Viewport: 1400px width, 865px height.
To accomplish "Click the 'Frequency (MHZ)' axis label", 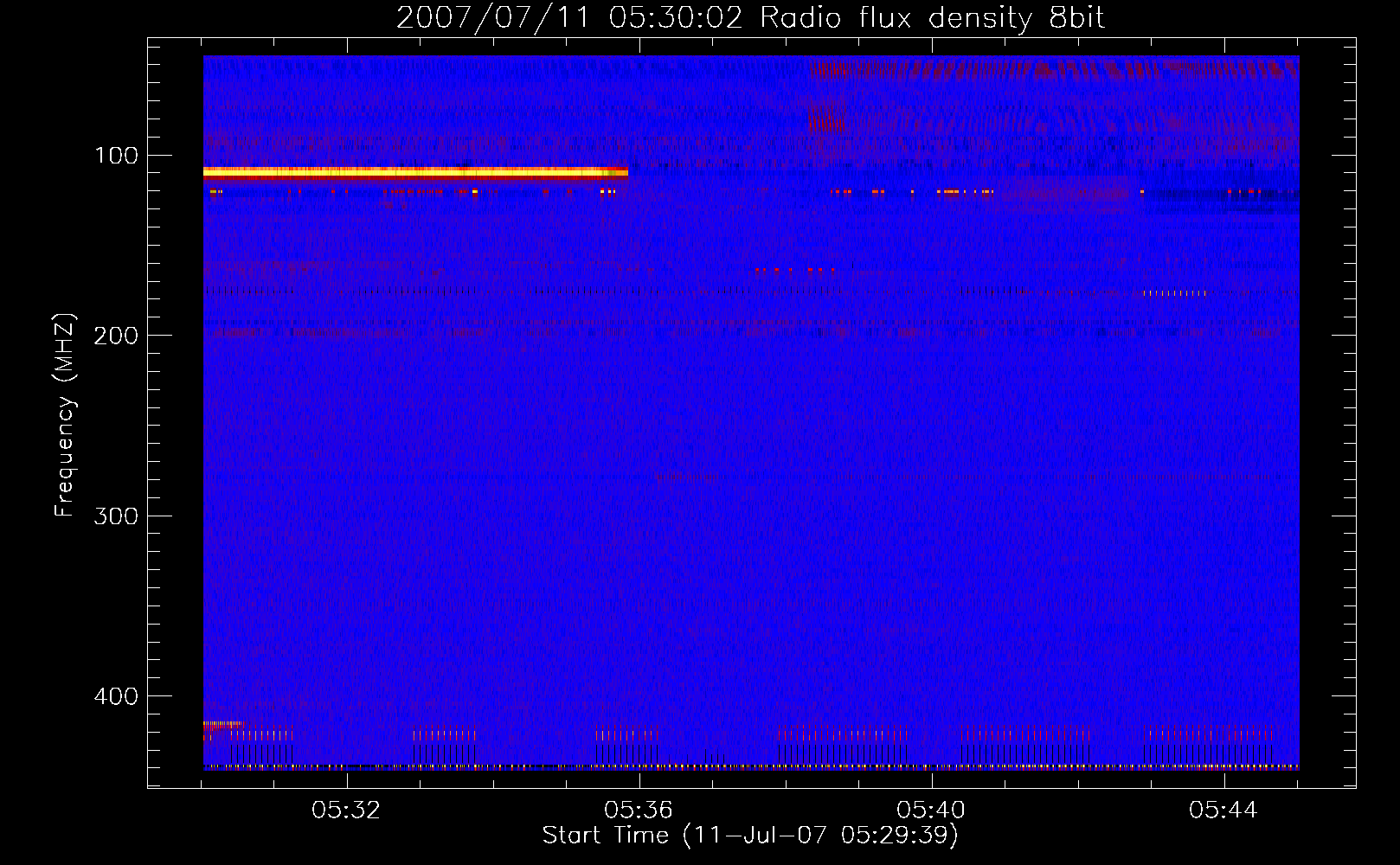I will (65, 415).
